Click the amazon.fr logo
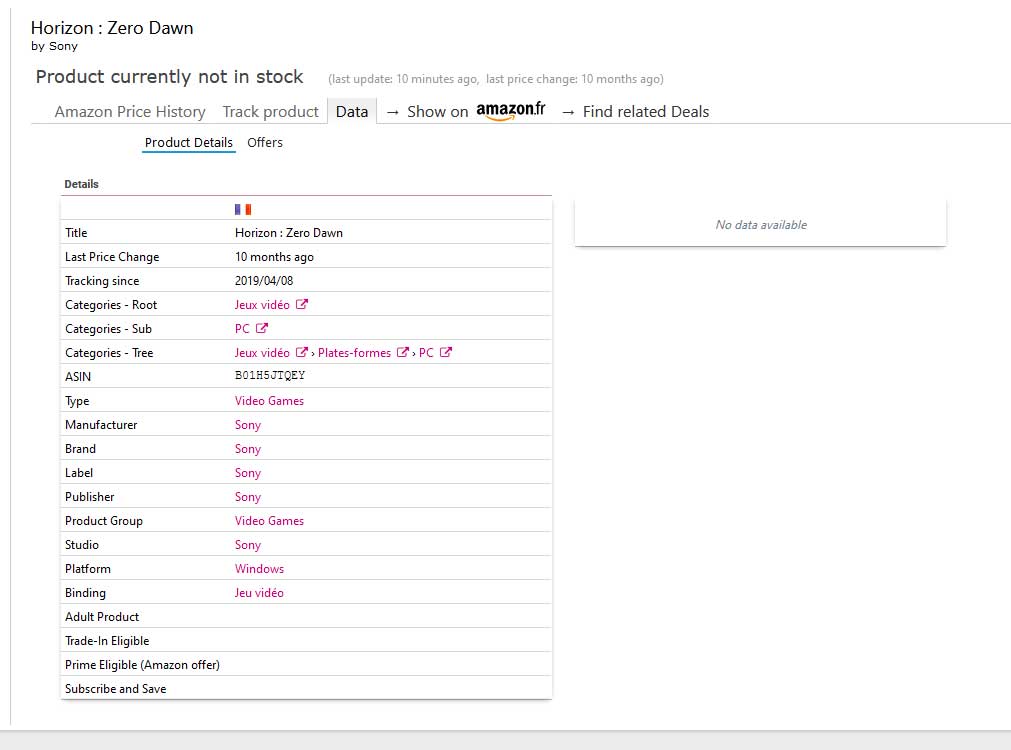Image resolution: width=1011 pixels, height=750 pixels. pos(511,110)
